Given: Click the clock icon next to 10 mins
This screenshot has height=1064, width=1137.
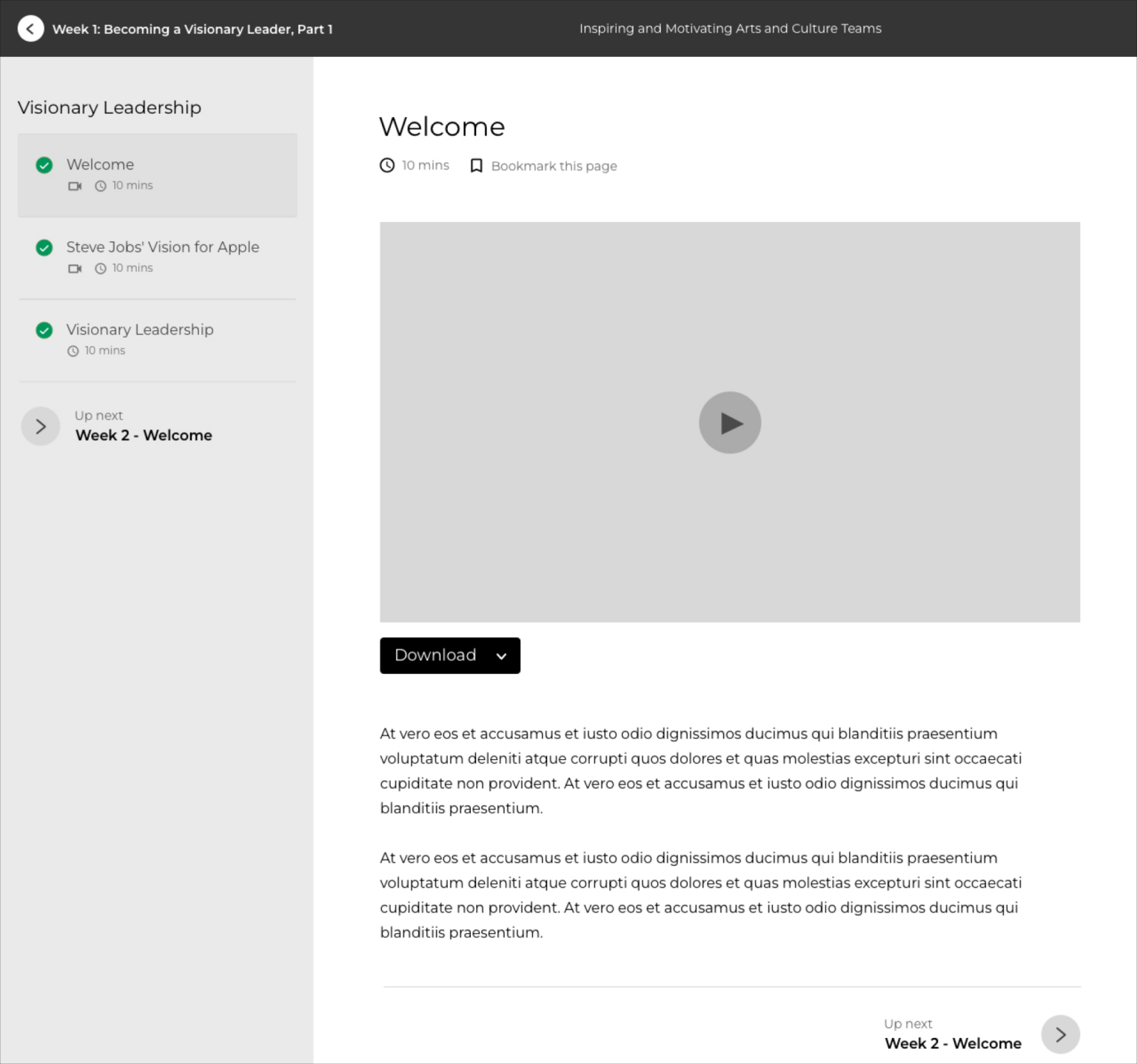Looking at the screenshot, I should pyautogui.click(x=387, y=165).
